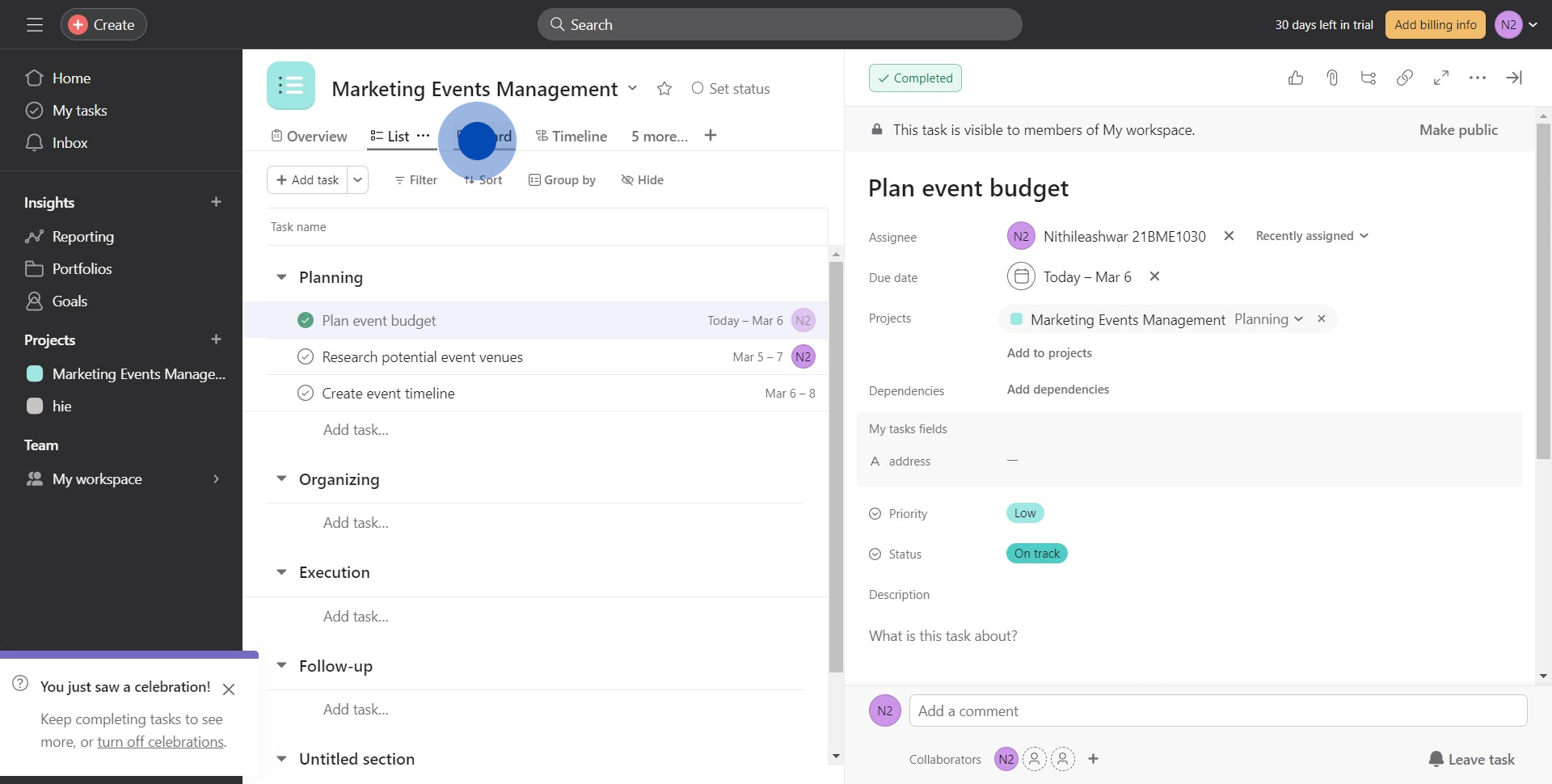Open Filter options
This screenshot has height=784, width=1552.
tap(415, 180)
